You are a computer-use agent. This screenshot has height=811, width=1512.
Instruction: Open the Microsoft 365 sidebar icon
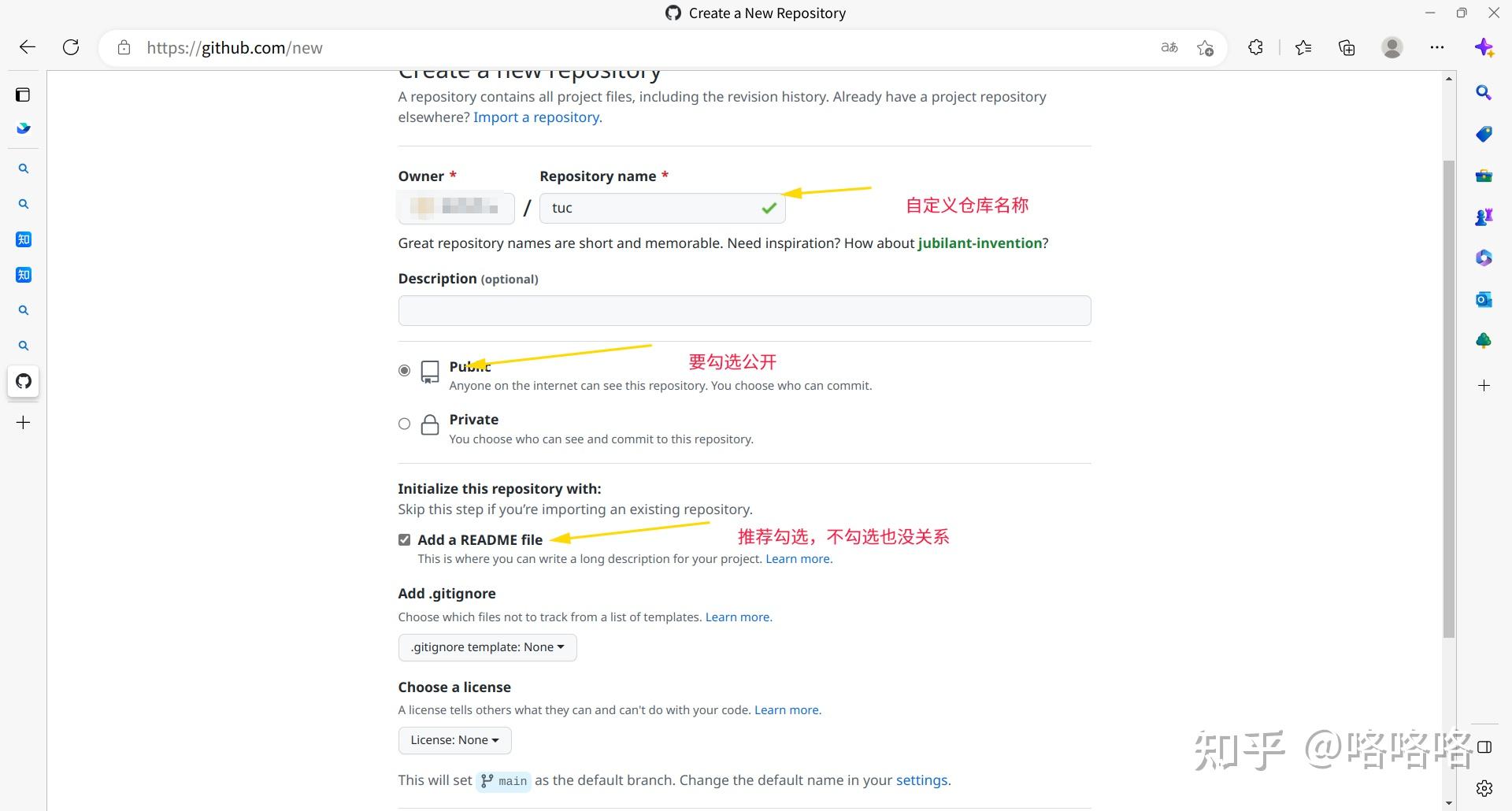[1484, 257]
